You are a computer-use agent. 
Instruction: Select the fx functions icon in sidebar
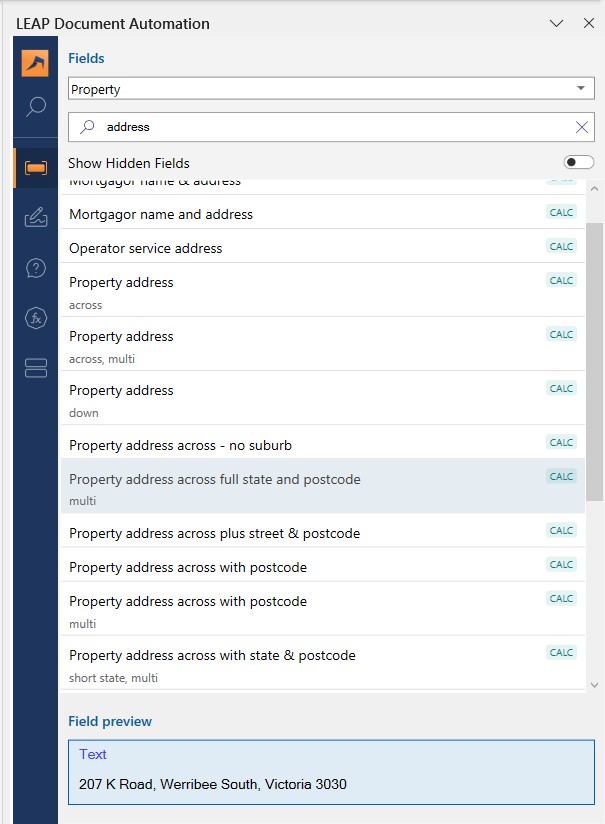pyautogui.click(x=35, y=318)
